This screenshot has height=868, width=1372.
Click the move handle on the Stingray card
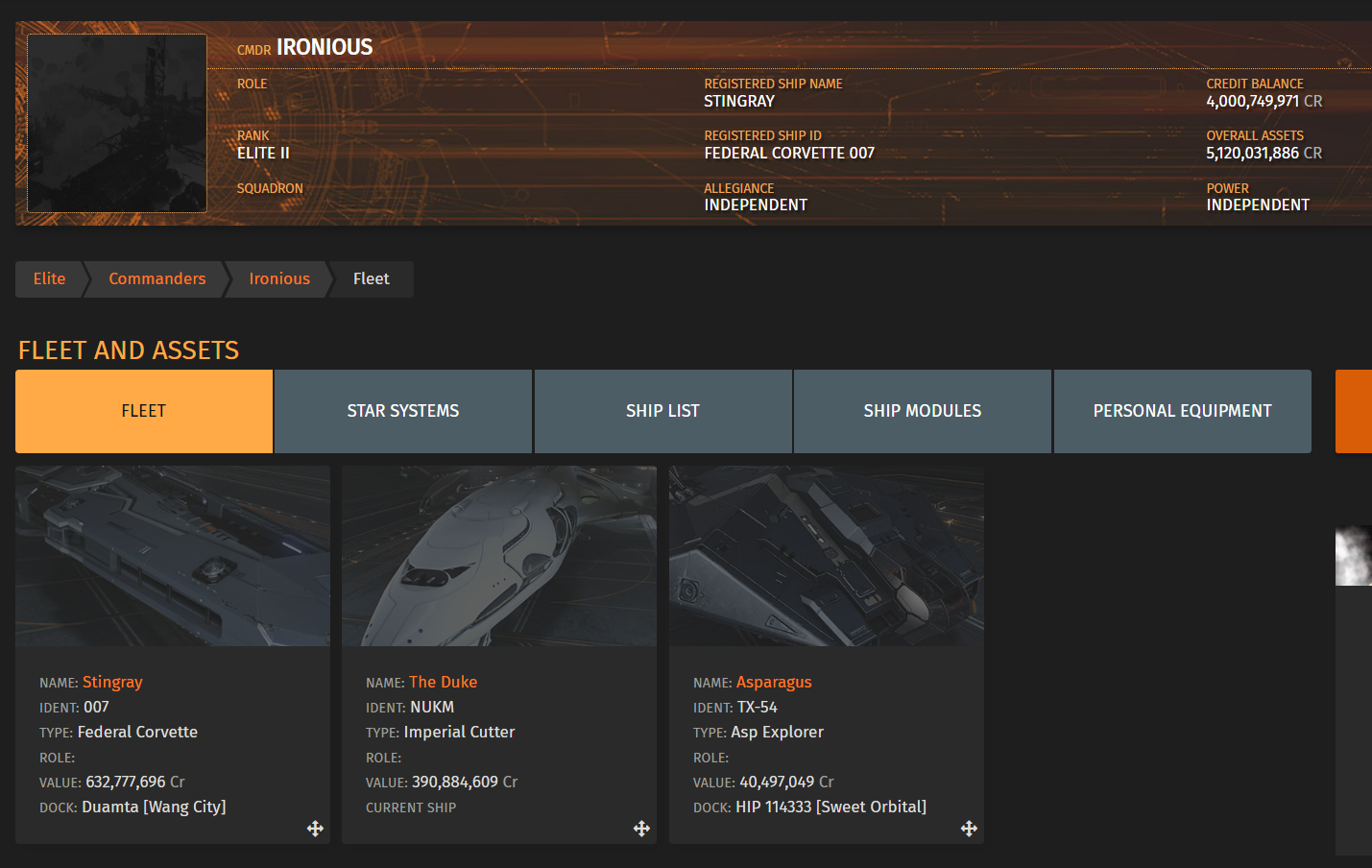tap(315, 829)
